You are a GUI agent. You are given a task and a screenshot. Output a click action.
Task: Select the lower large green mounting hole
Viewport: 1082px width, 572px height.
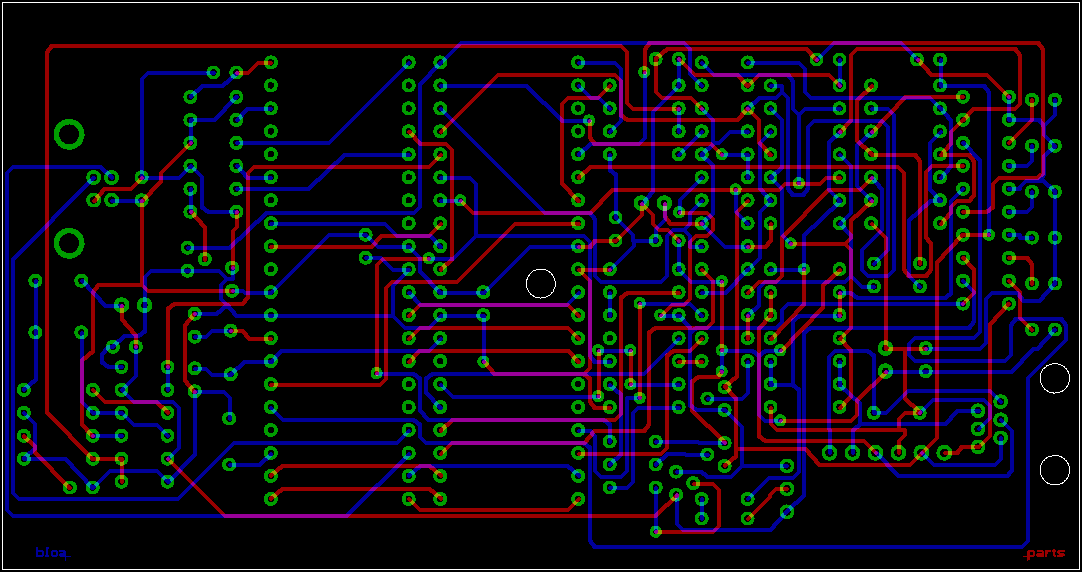click(x=69, y=243)
